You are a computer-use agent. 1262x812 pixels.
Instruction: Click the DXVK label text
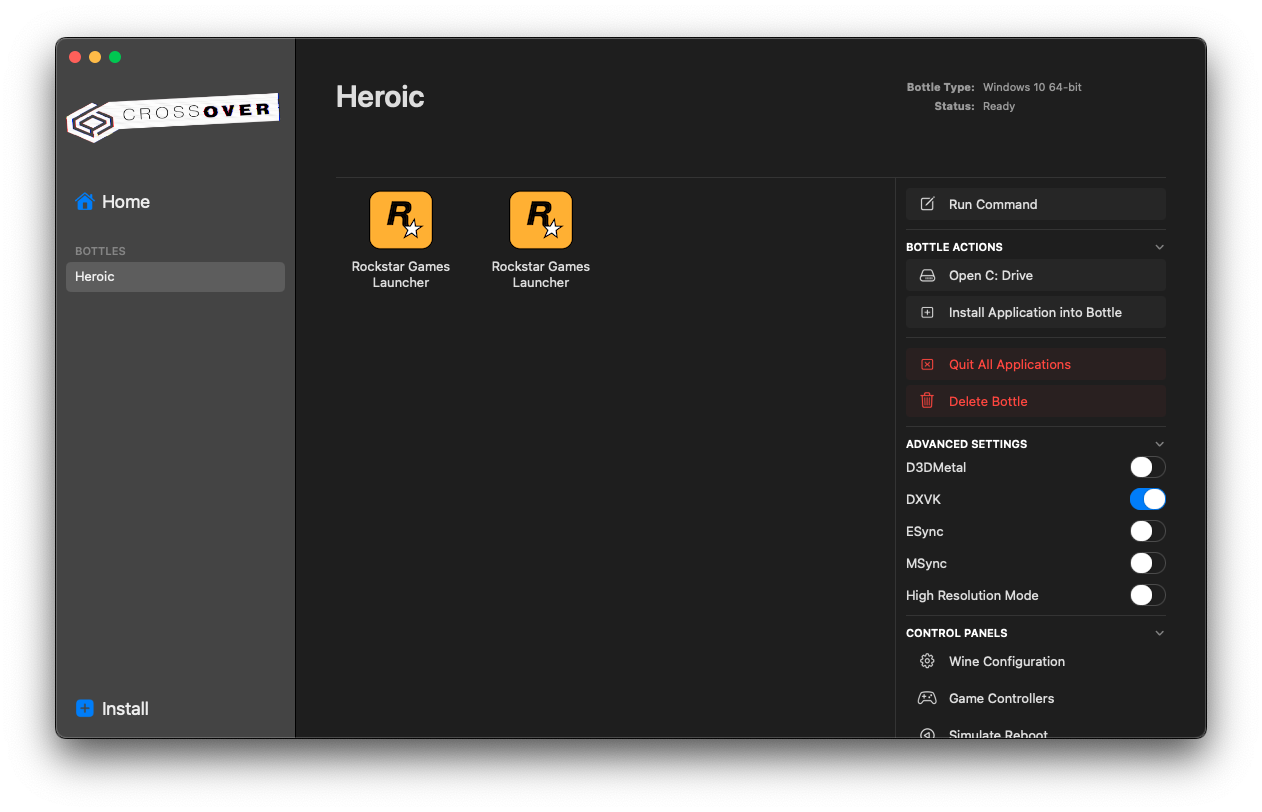923,499
